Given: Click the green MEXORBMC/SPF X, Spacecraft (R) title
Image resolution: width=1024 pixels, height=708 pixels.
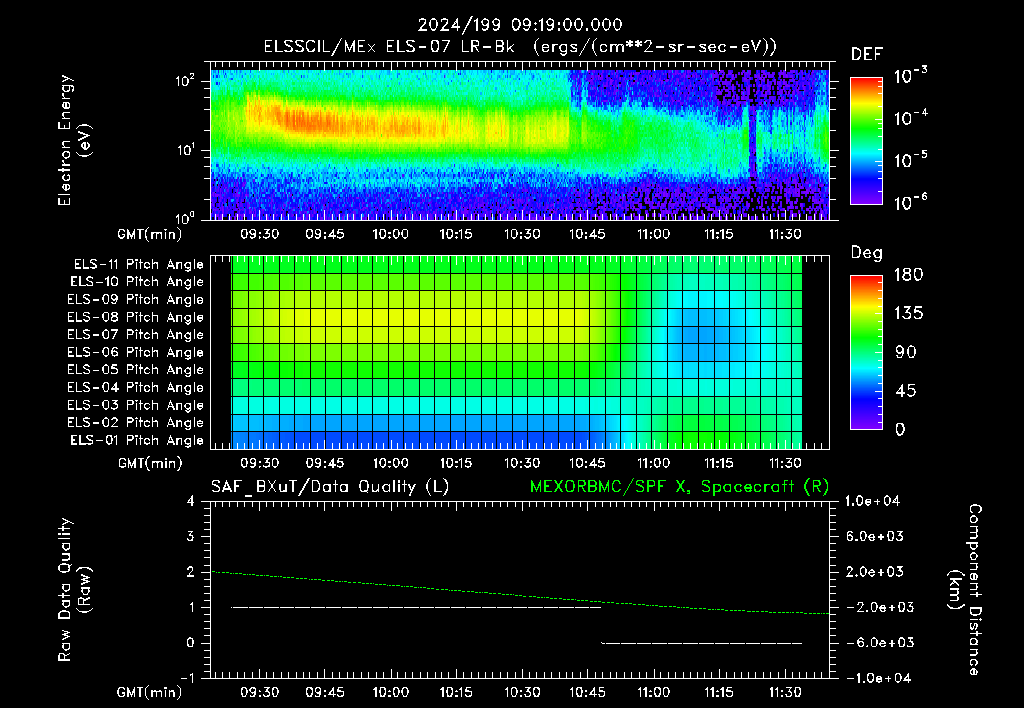Looking at the screenshot, I should tap(679, 487).
